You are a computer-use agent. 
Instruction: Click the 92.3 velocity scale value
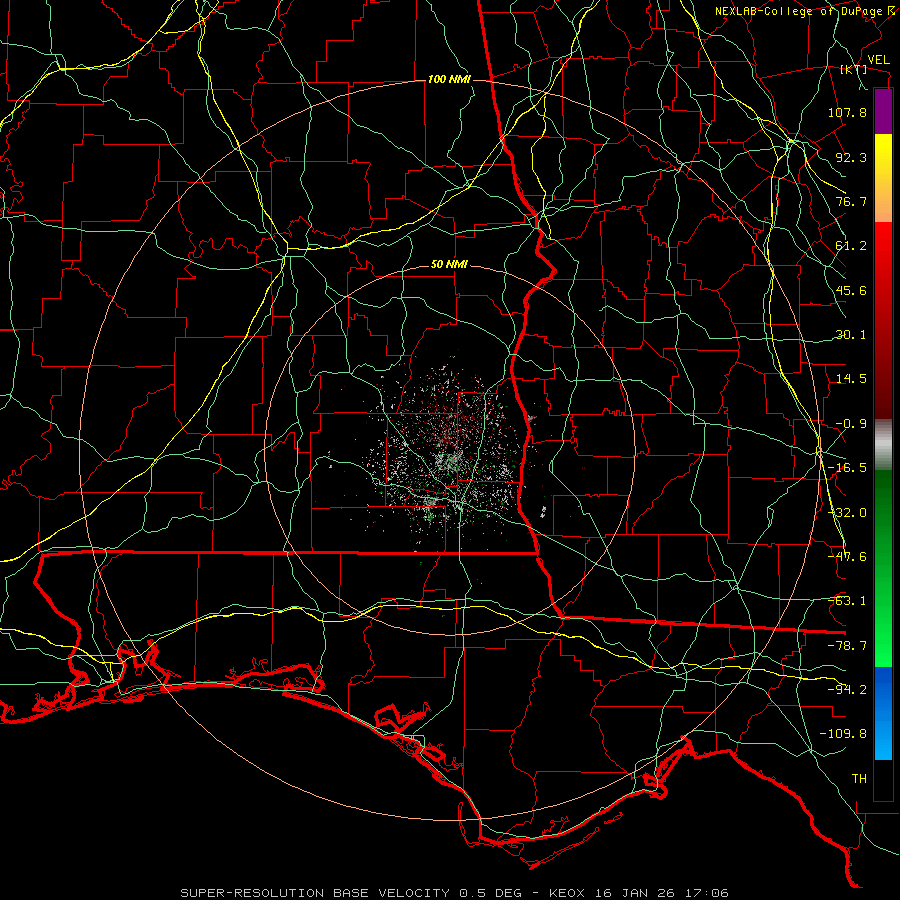coord(851,157)
